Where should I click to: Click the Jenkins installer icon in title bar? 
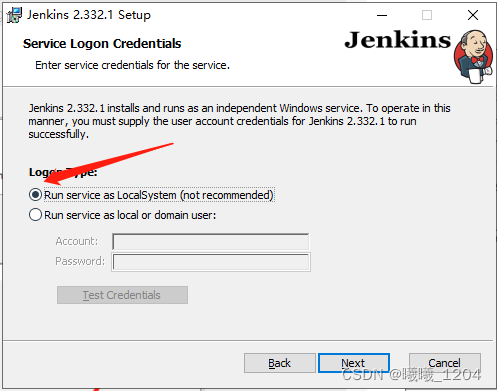[14, 15]
